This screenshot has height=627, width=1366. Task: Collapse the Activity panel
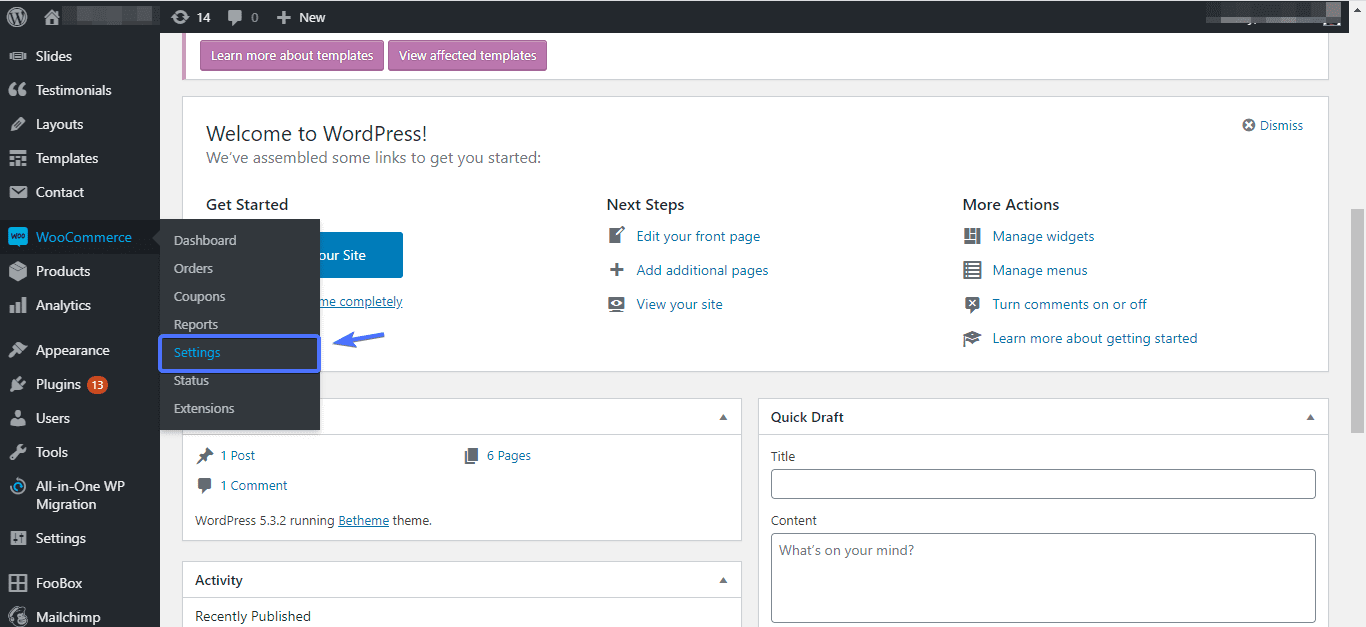723,580
